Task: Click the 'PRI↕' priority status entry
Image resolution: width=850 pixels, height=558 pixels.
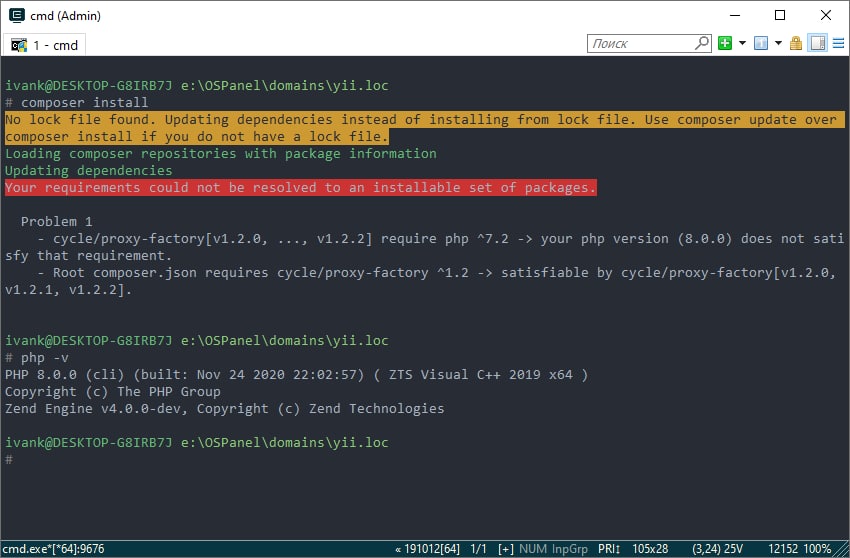Action: (x=609, y=549)
